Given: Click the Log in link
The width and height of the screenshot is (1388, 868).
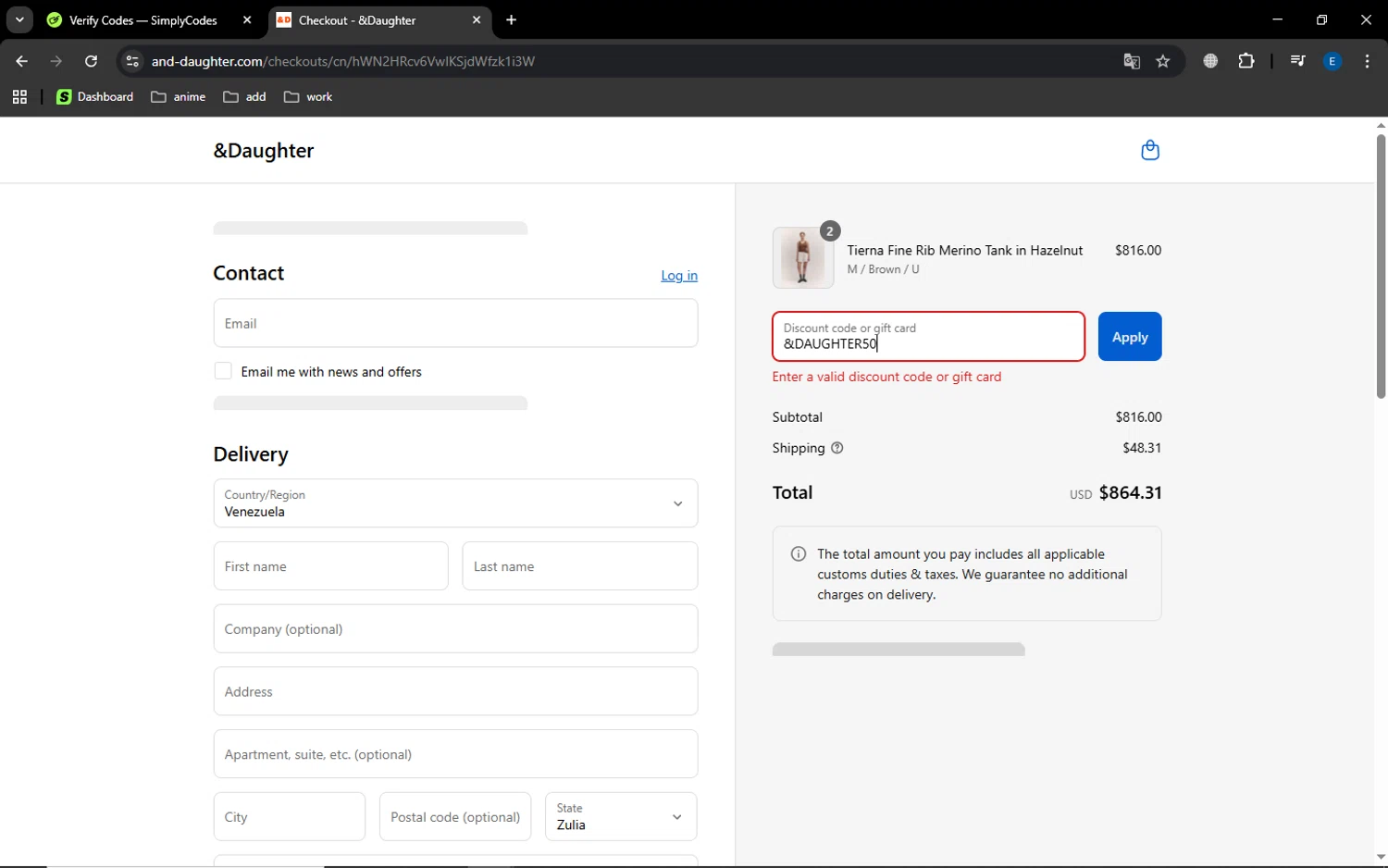Looking at the screenshot, I should coord(679,276).
